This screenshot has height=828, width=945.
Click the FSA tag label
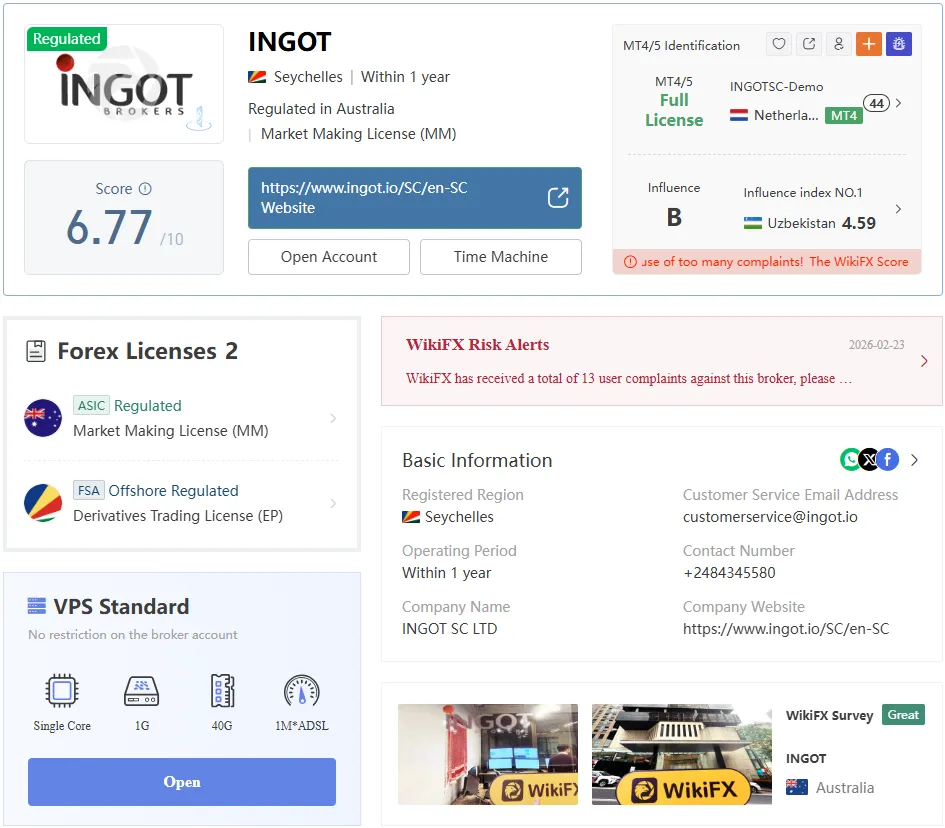(x=89, y=491)
